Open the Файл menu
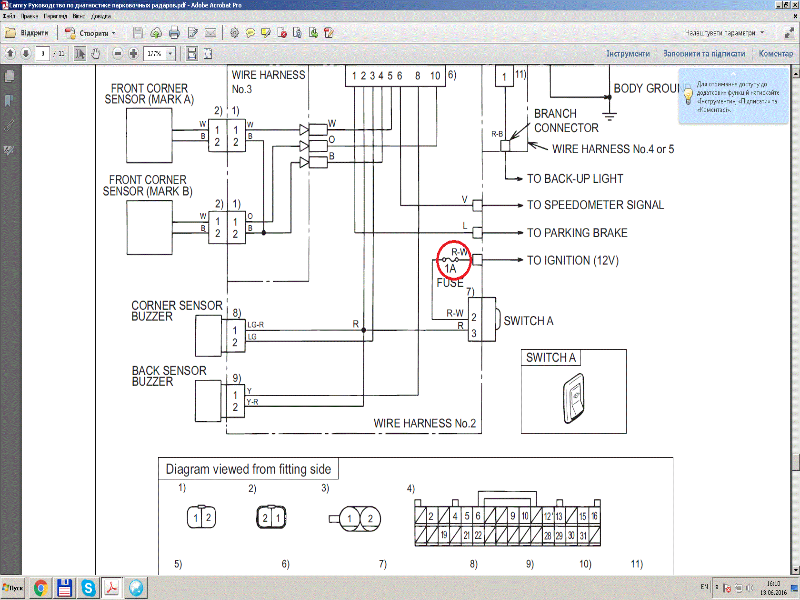Viewport: 800px width, 600px height. point(10,18)
